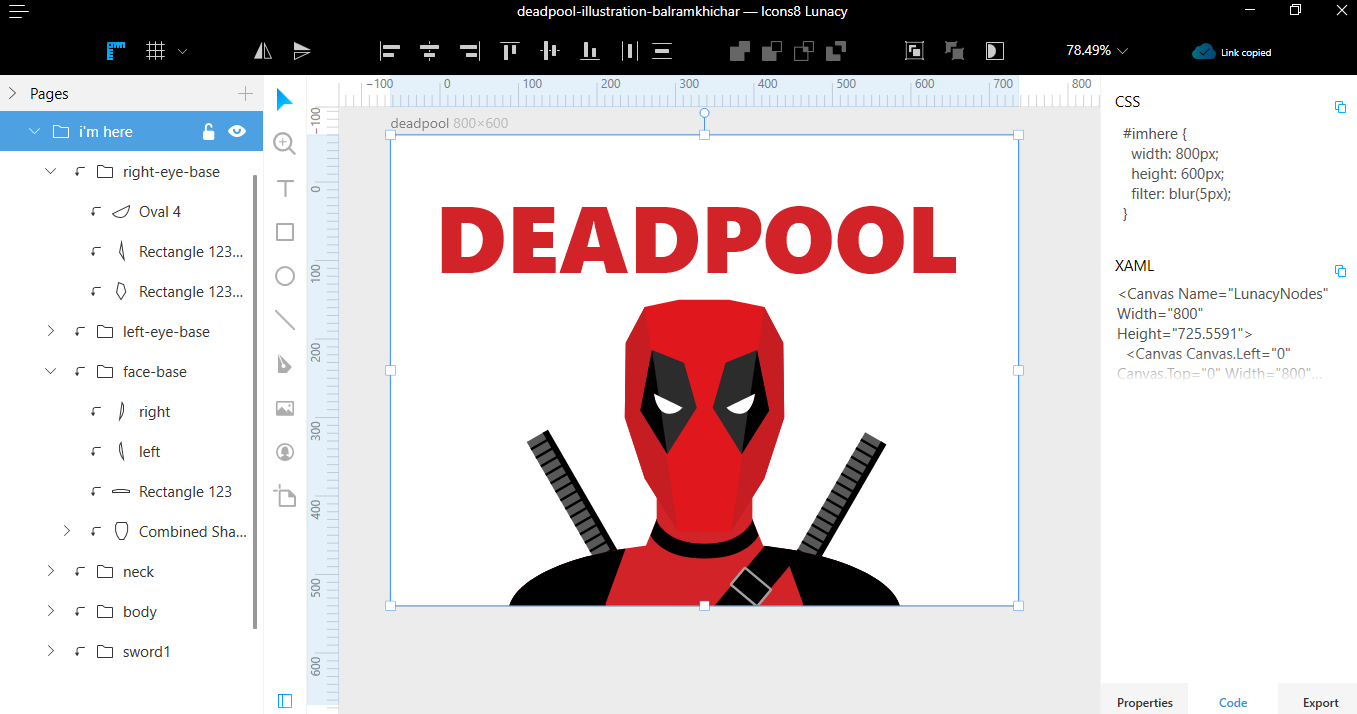This screenshot has width=1357, height=714.
Task: Toggle the layers panel icon at bottom
Action: click(x=285, y=701)
